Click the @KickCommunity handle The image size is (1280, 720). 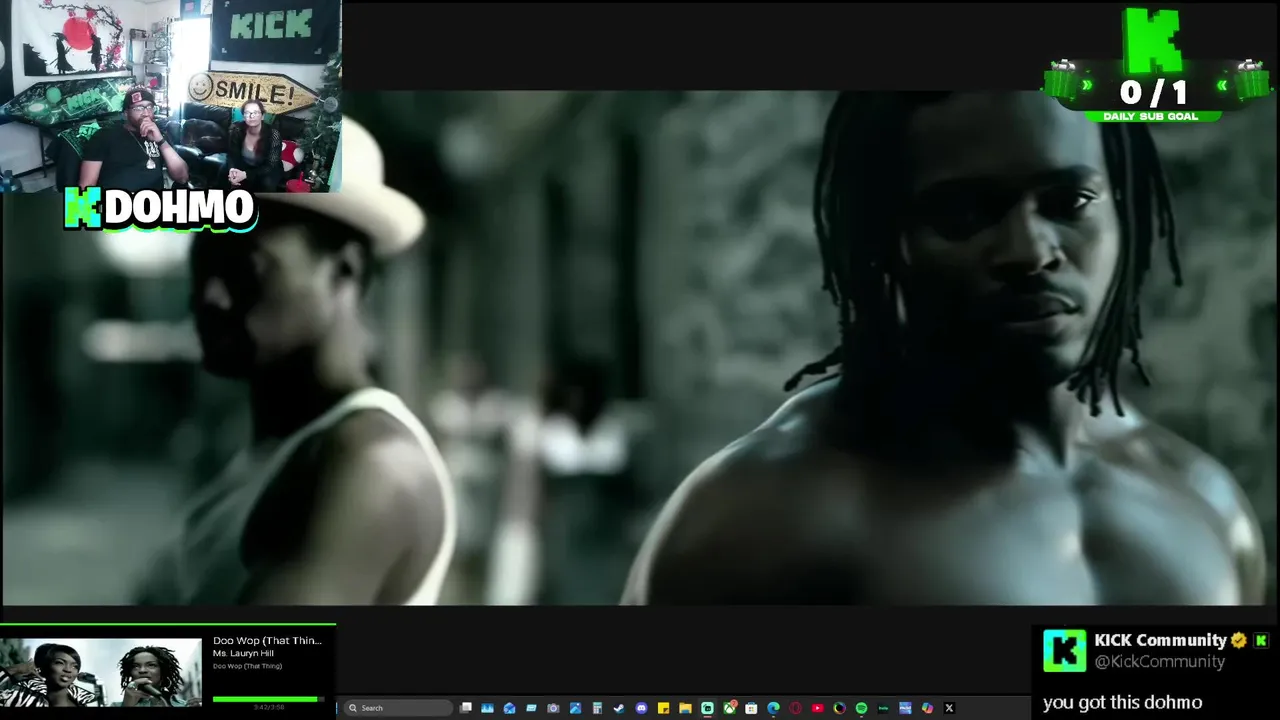[1159, 661]
